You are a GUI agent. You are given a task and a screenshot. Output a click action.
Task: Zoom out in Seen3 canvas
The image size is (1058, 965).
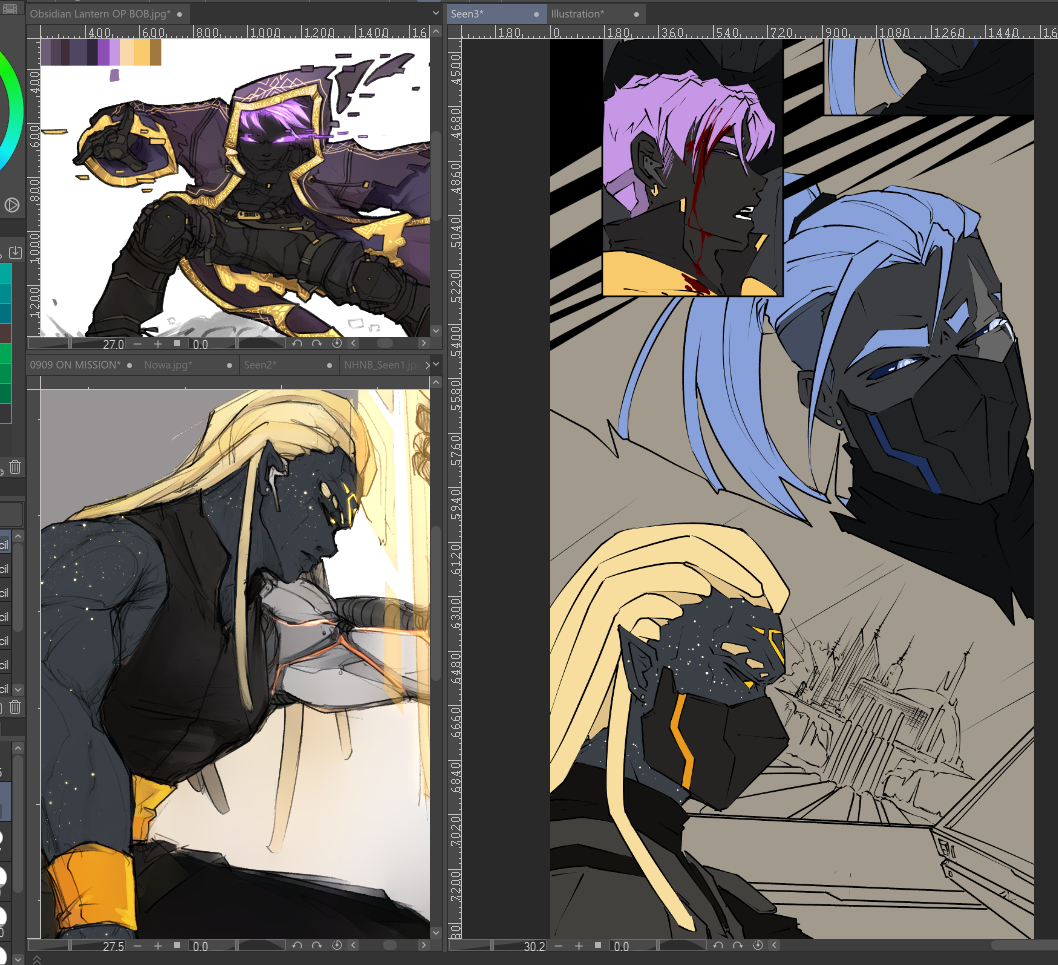tap(559, 946)
